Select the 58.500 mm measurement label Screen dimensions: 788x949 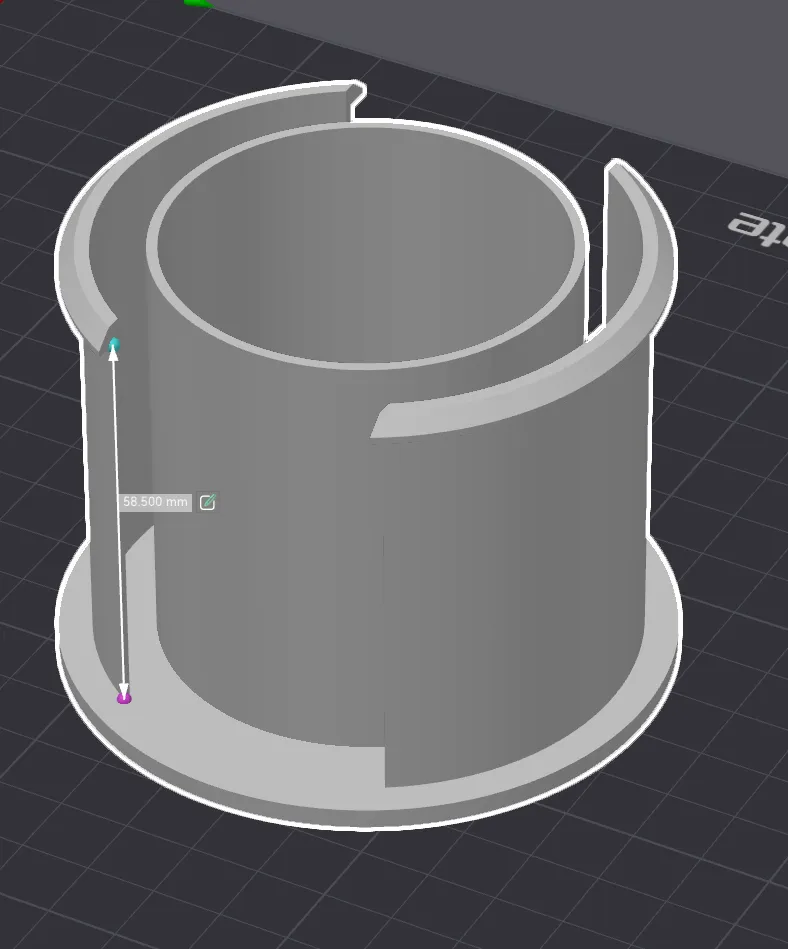pyautogui.click(x=155, y=502)
